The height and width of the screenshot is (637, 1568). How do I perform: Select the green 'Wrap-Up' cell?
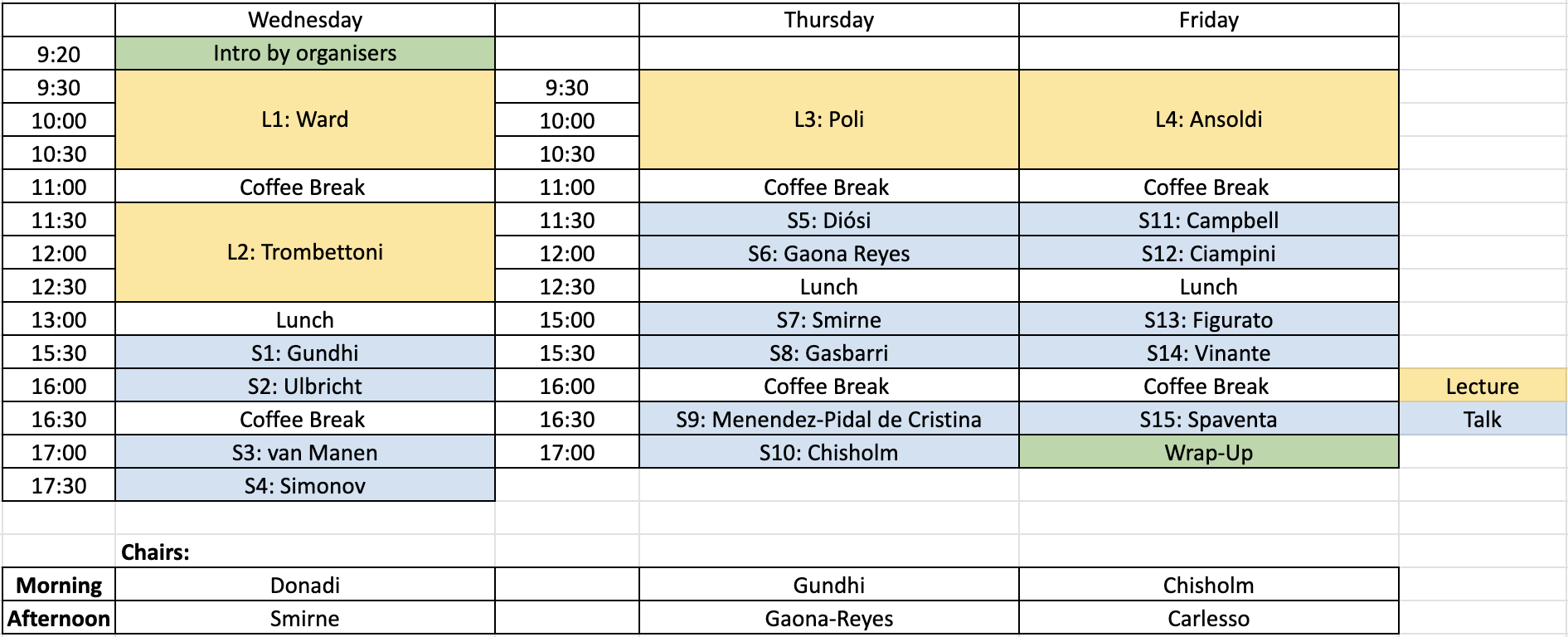pos(1209,452)
